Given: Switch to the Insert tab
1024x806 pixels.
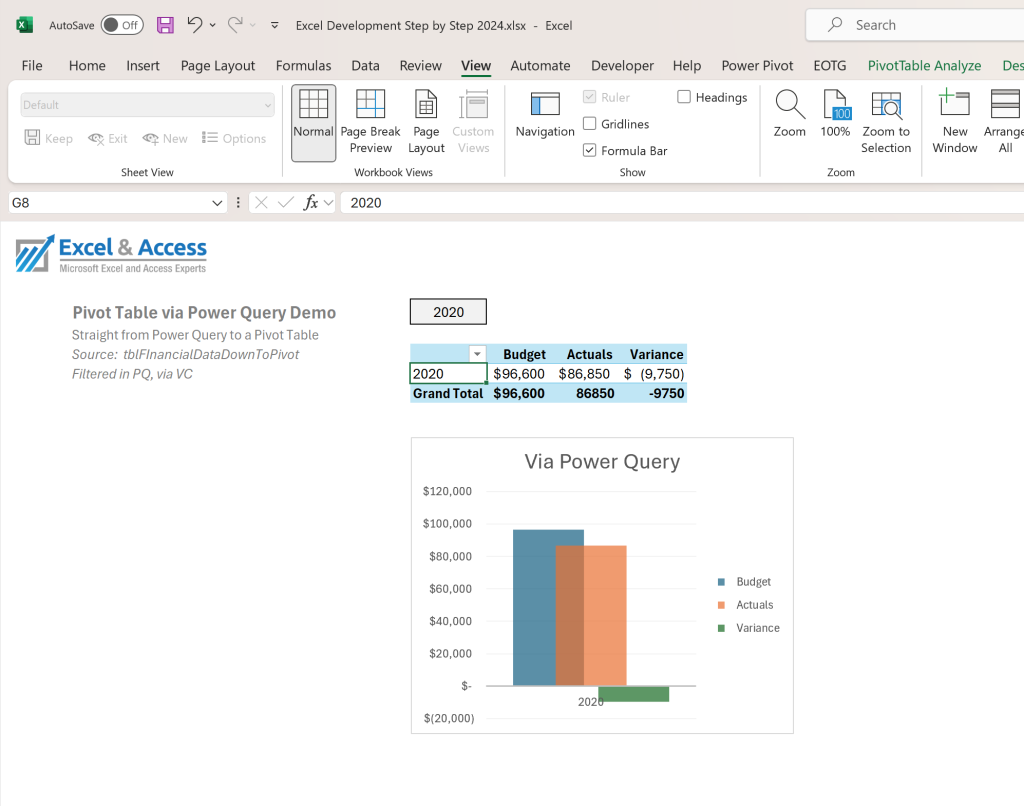Looking at the screenshot, I should point(142,65).
